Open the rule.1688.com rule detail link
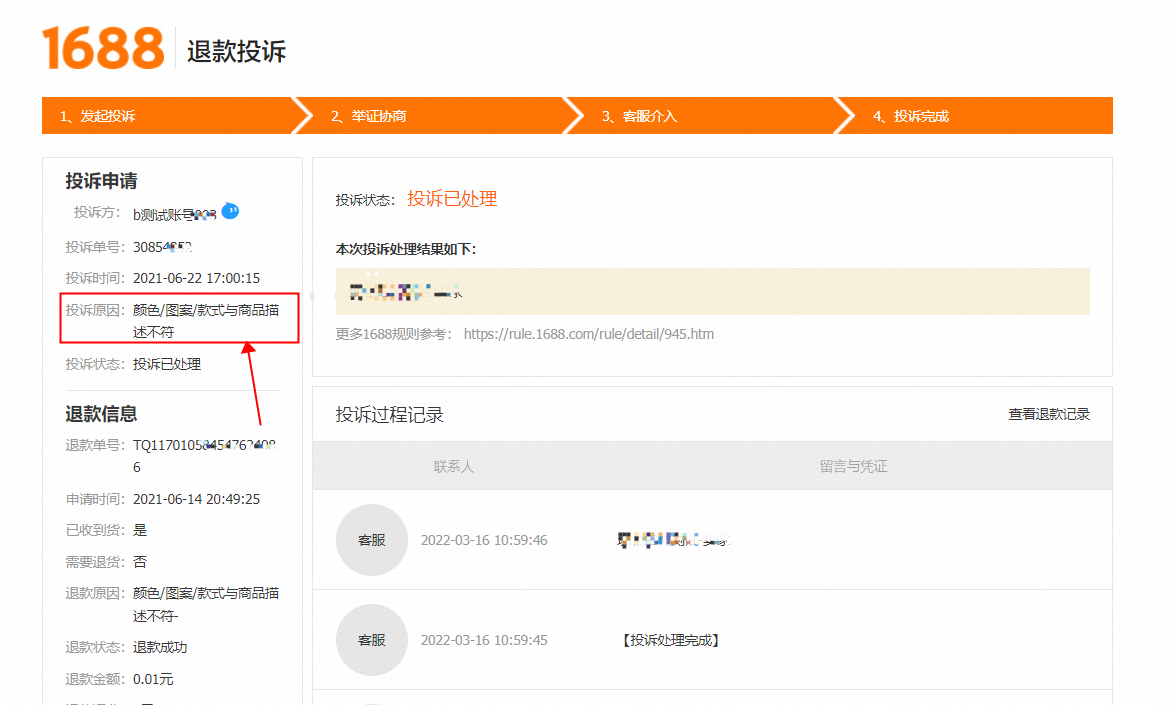1175x705 pixels. click(588, 334)
